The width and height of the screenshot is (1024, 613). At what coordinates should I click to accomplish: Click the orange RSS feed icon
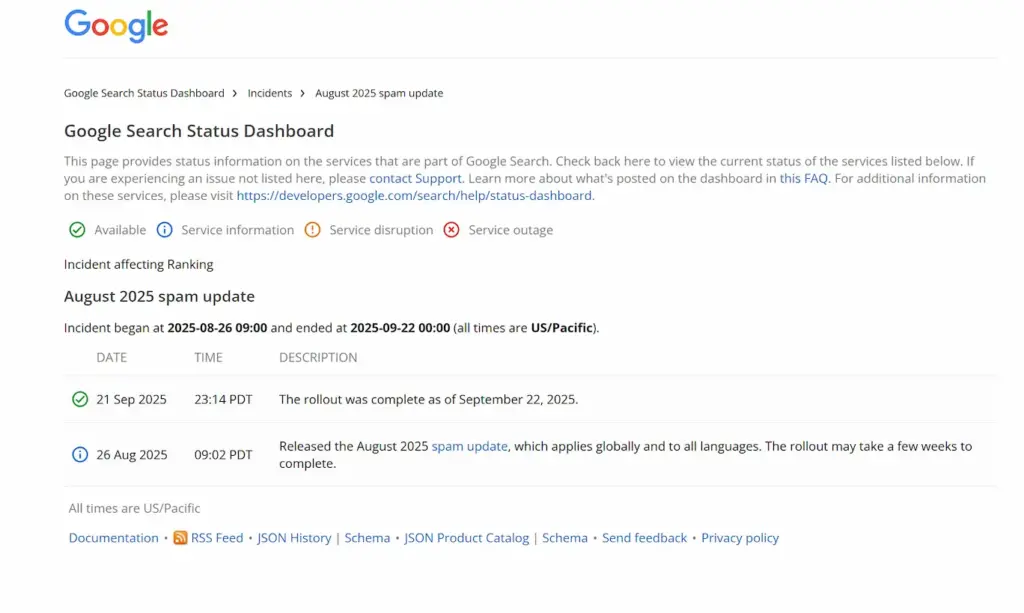click(180, 538)
